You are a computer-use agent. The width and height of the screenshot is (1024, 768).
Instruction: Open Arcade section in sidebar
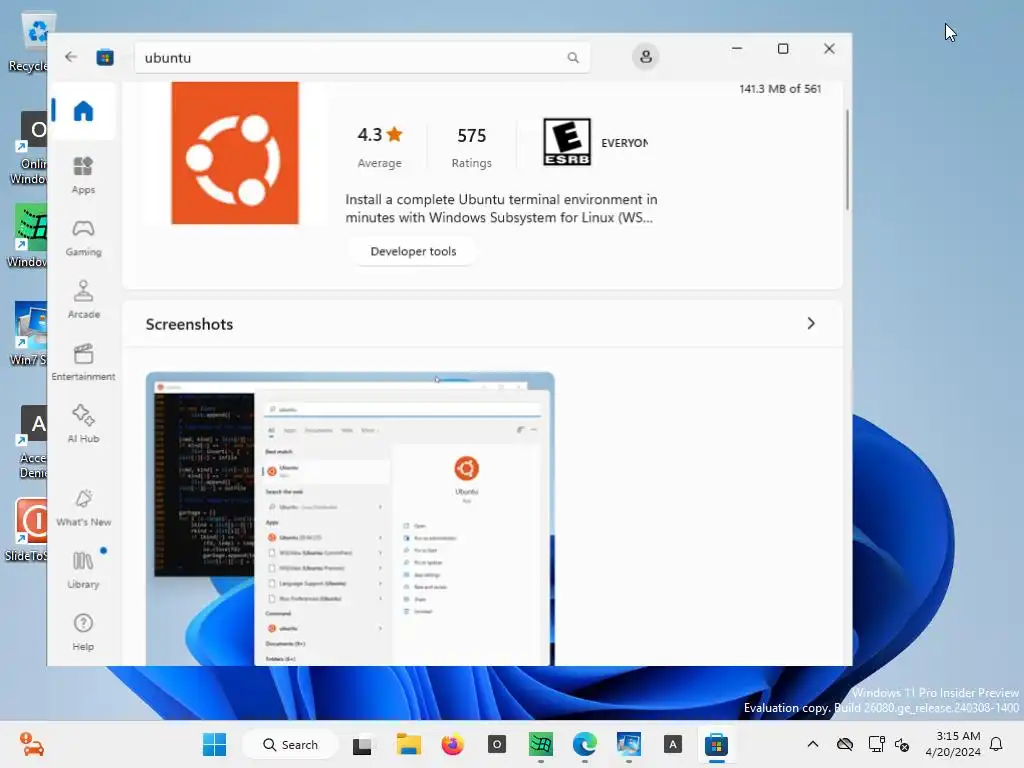point(83,300)
